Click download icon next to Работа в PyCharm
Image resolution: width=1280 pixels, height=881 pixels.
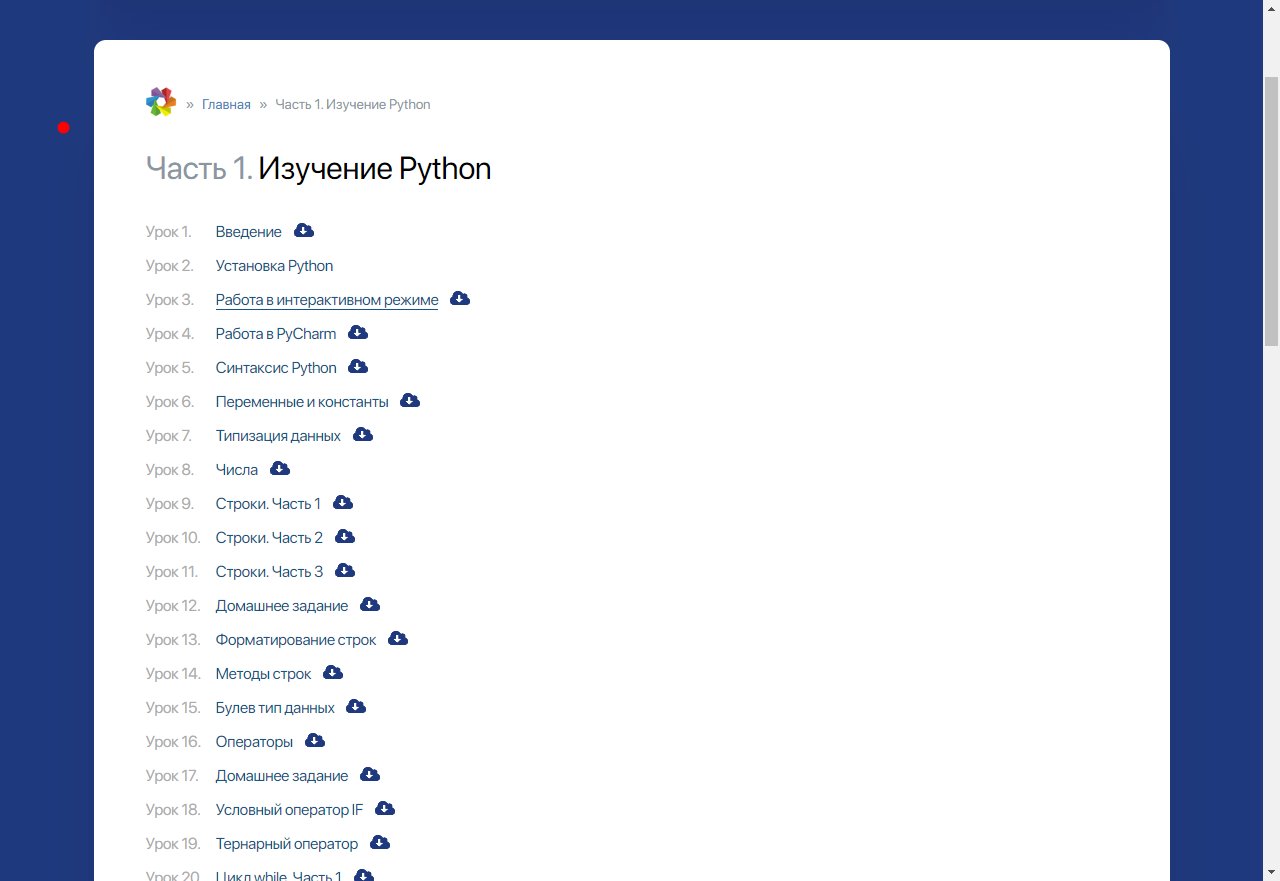358,333
